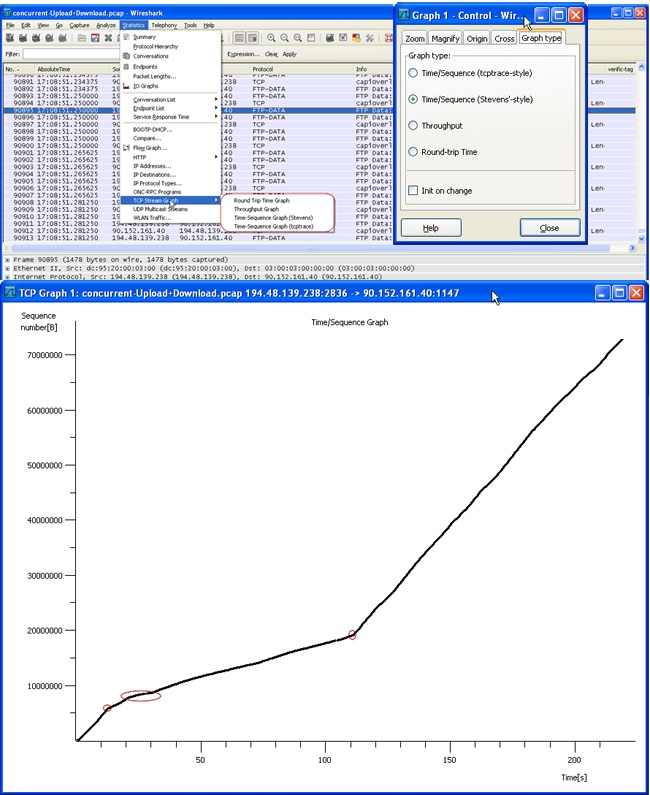Stop the running capture icon
The height and width of the screenshot is (795, 650).
(x=49, y=38)
